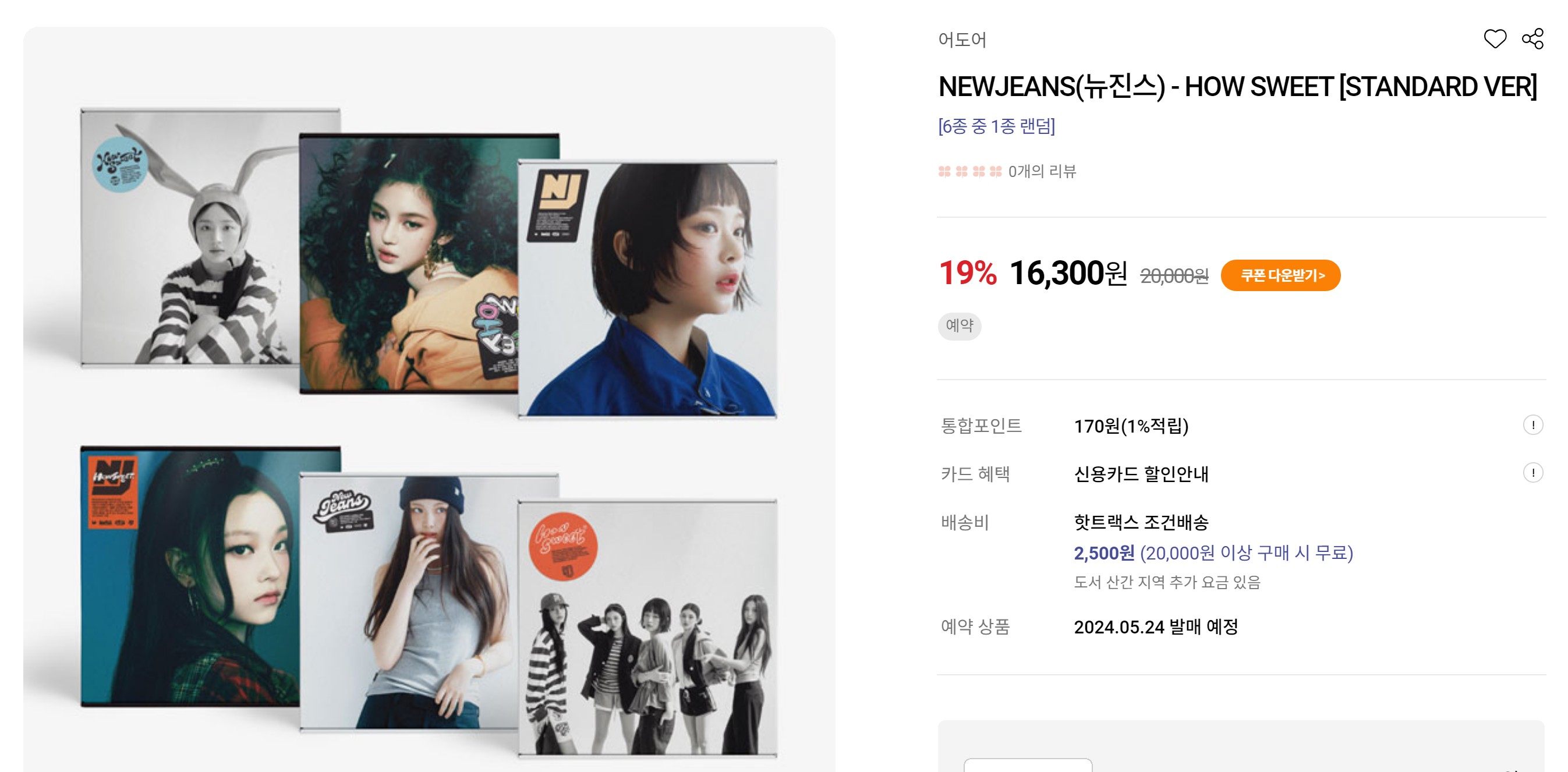The height and width of the screenshot is (772, 1568).
Task: Click the 핫트랙스 조건배송 shipping text
Action: pyautogui.click(x=1141, y=522)
